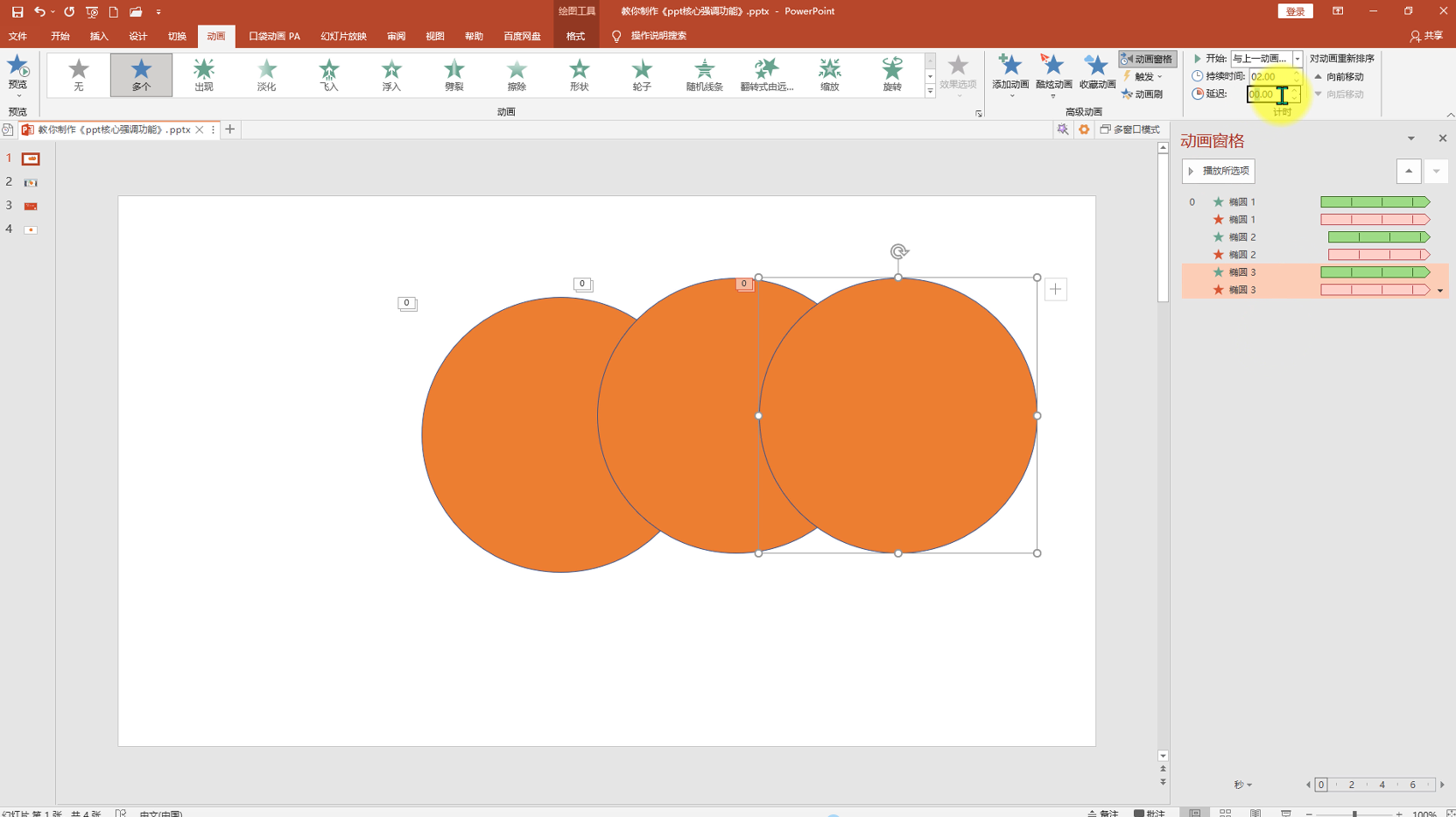Click the zoom slider in the status bar

[1354, 813]
